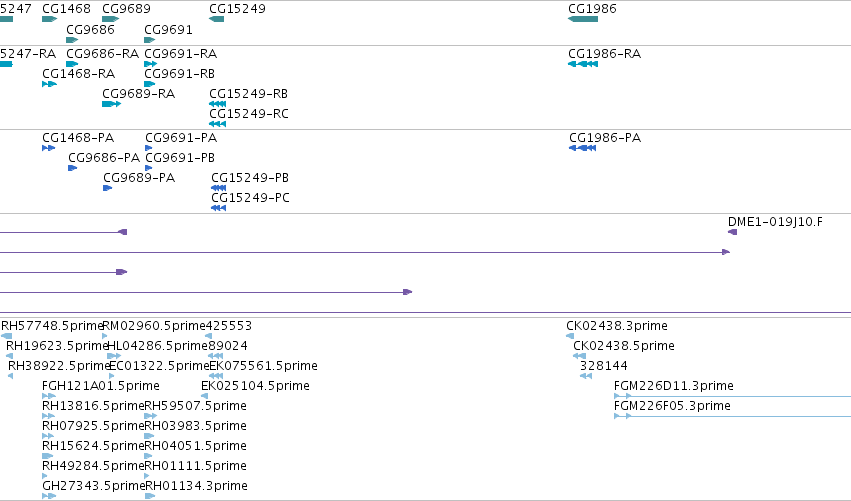The width and height of the screenshot is (851, 501).
Task: Click the EK075561.5prime EST label
Action: pos(263,365)
